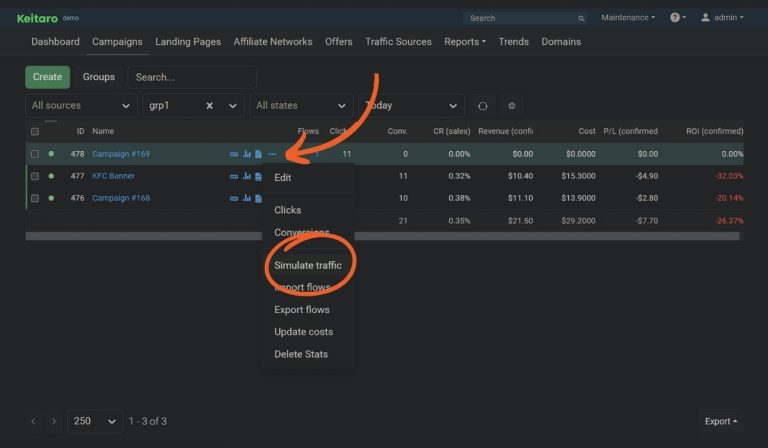Viewport: 768px width, 448px height.
Task: Switch to the Landing Pages tab
Action: coord(188,42)
